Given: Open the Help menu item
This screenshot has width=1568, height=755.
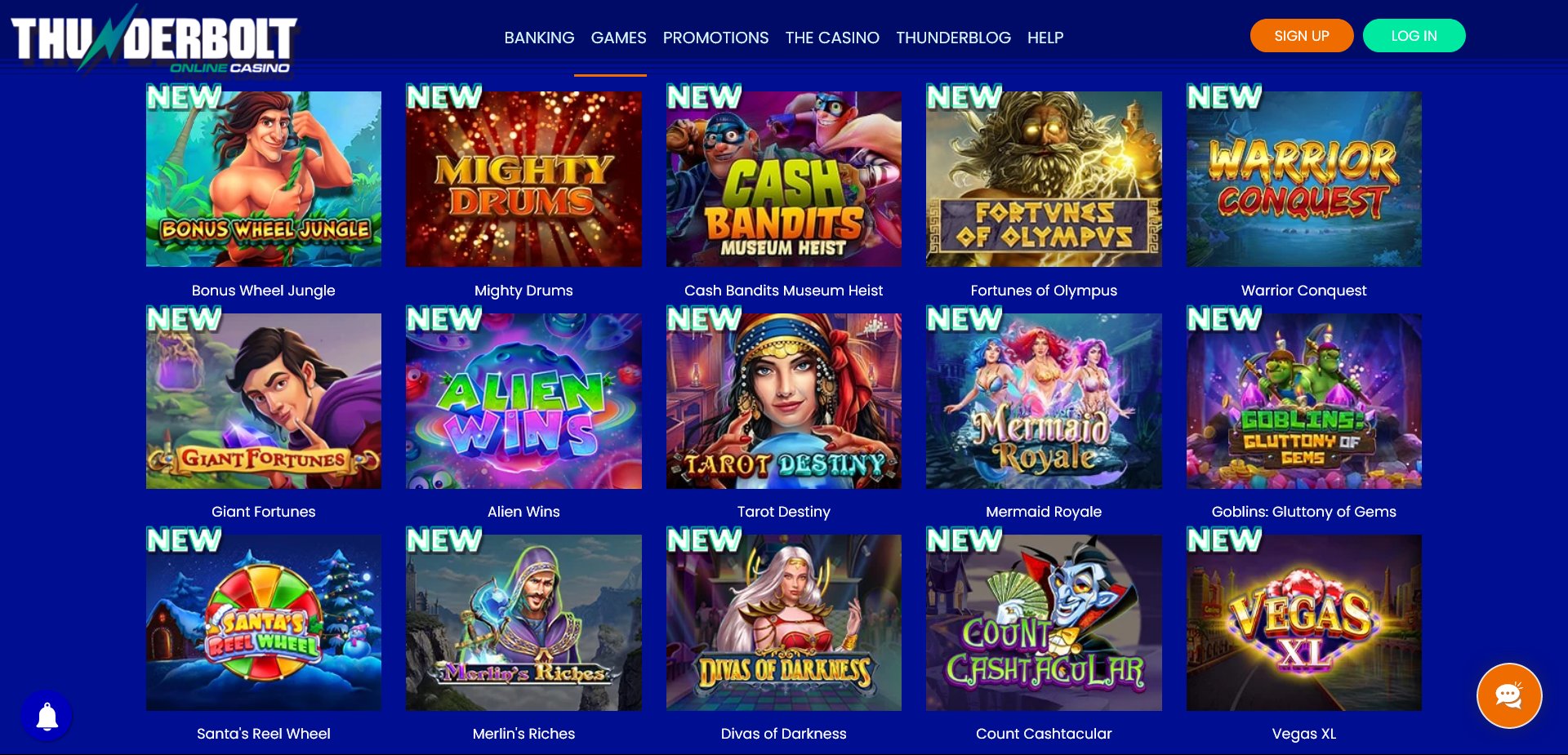Looking at the screenshot, I should [x=1045, y=38].
